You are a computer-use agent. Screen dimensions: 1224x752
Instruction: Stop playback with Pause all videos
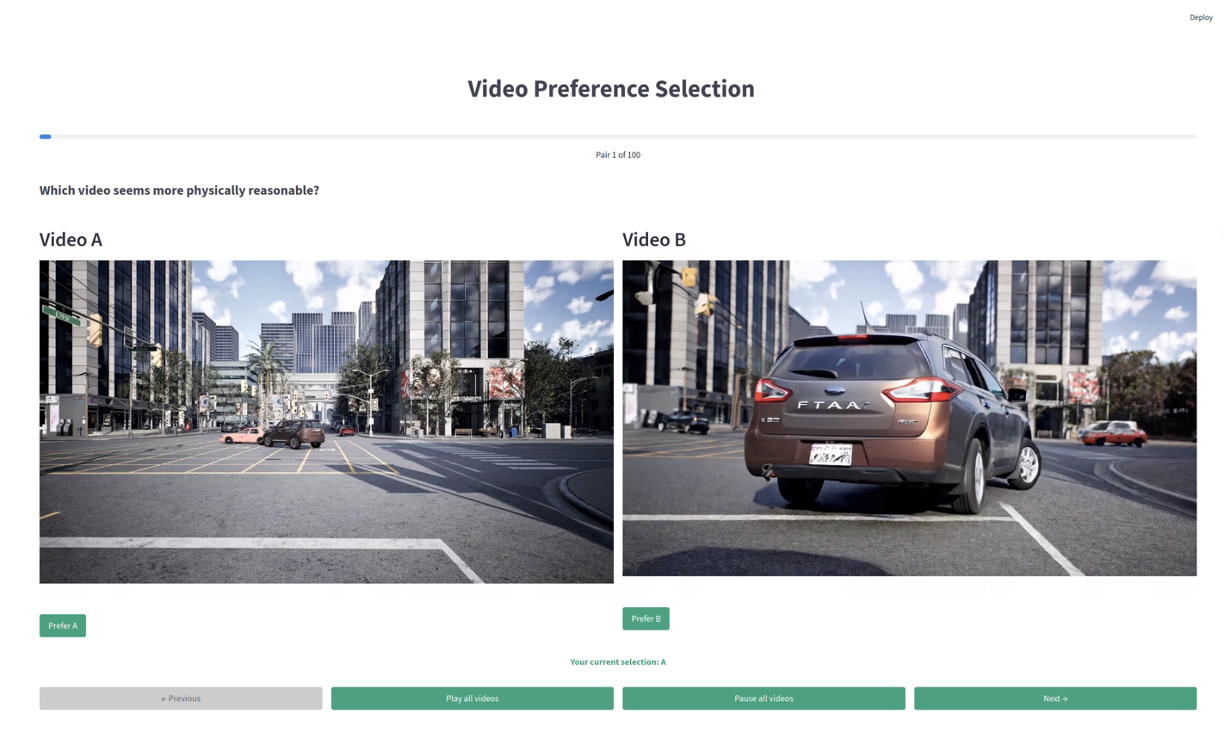pos(764,698)
